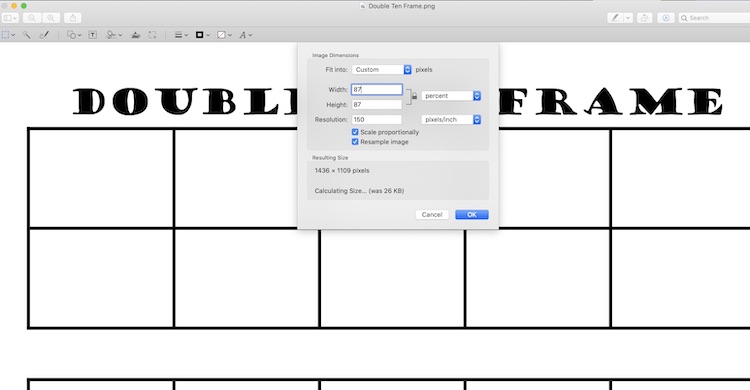The image size is (750, 390).
Task: Uncheck Scale proportionally checkbox
Action: [355, 132]
